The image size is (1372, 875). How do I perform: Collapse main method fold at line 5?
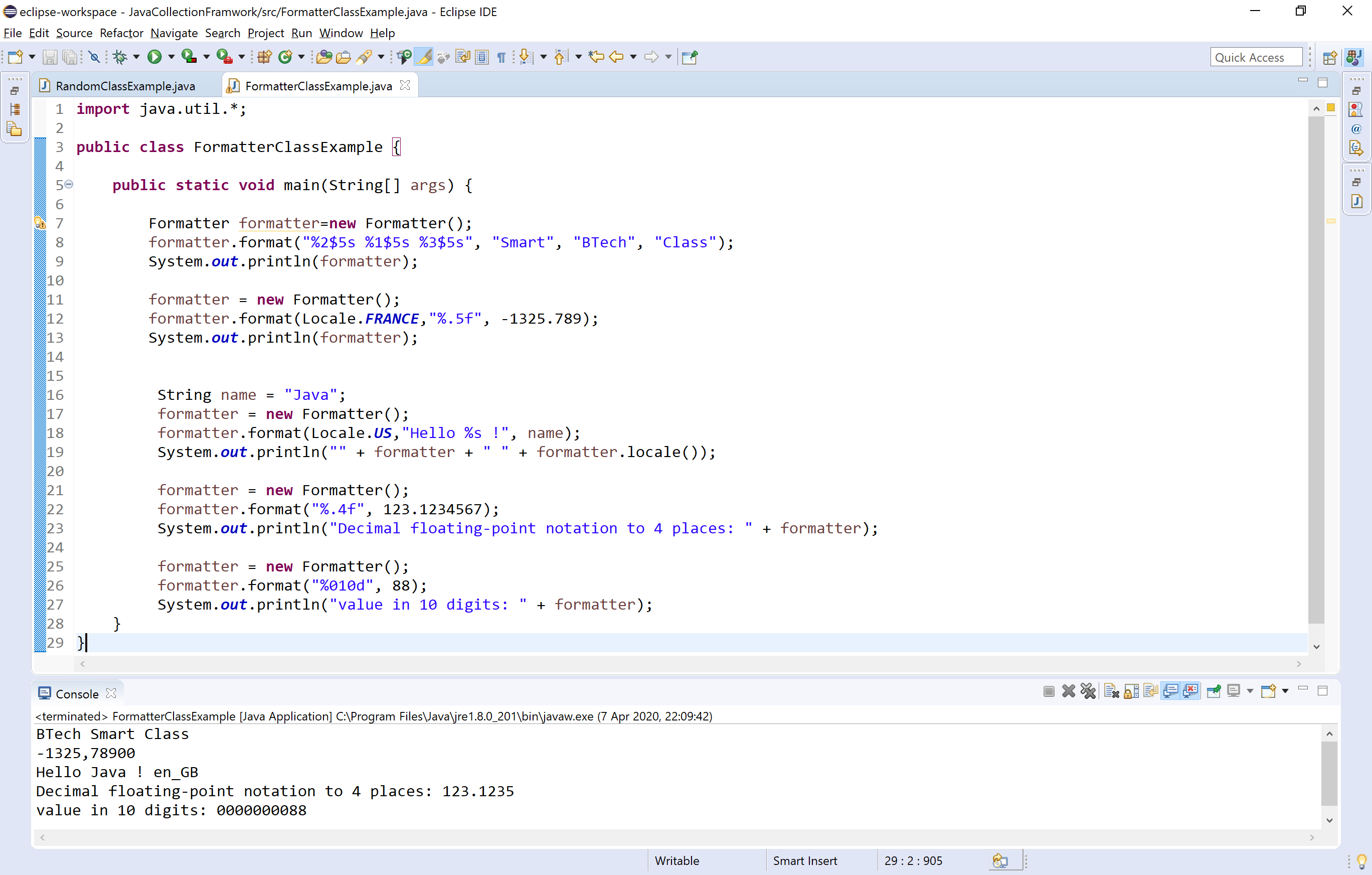(69, 184)
